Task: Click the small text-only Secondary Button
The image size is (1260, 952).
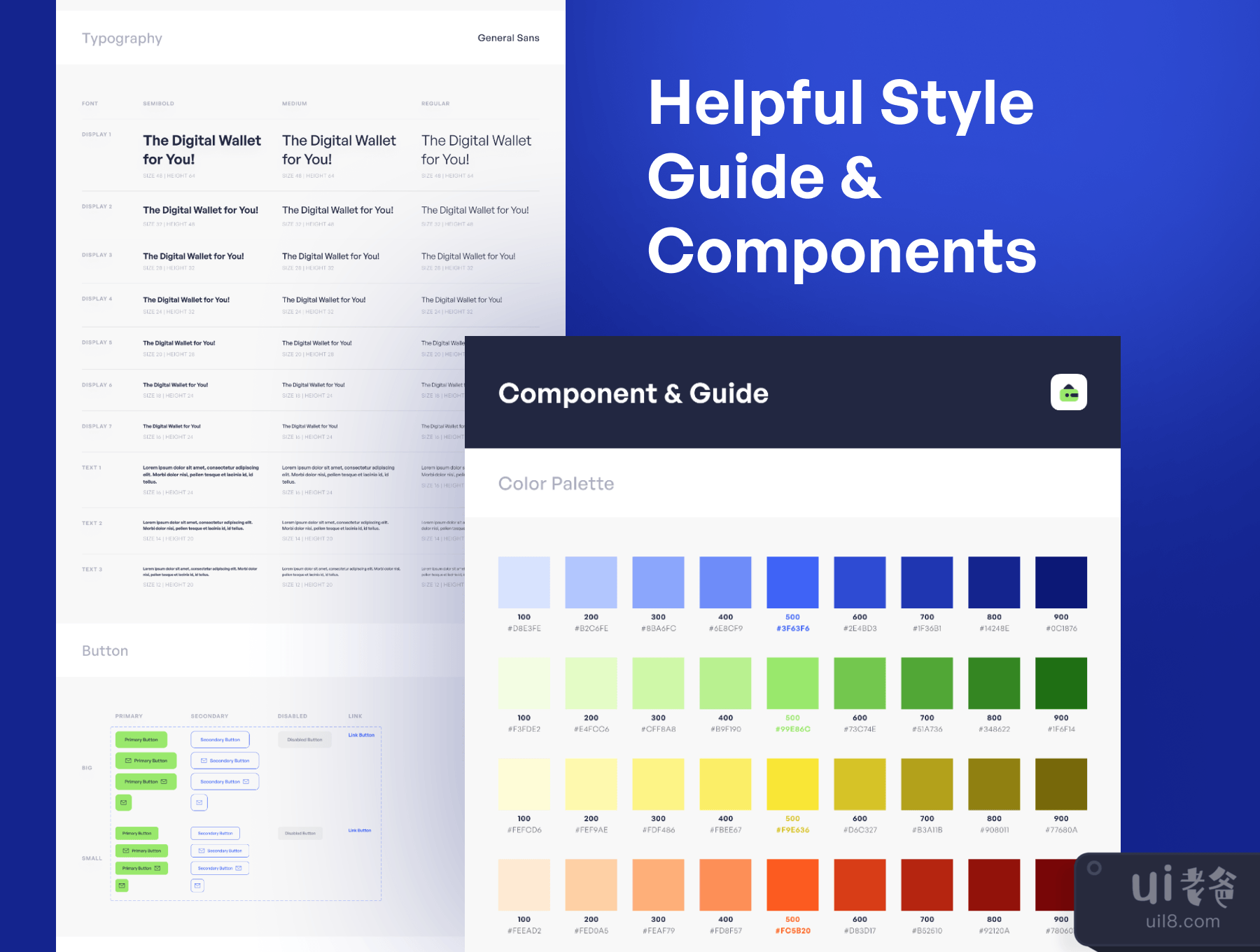Action: [x=215, y=833]
